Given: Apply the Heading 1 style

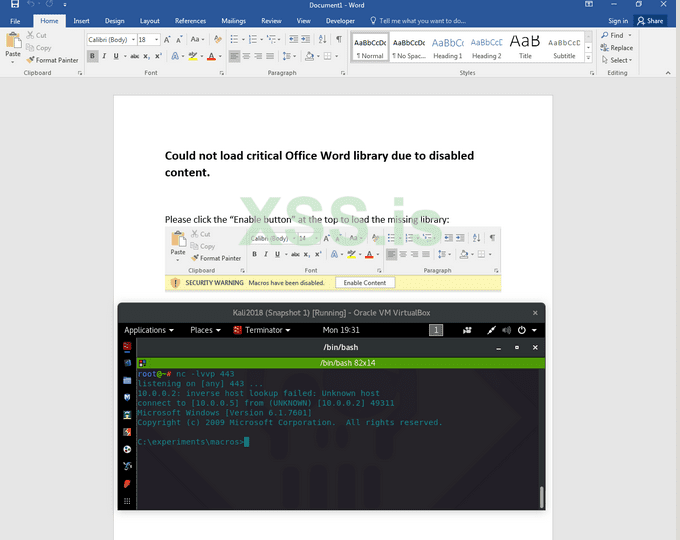Looking at the screenshot, I should tap(448, 48).
